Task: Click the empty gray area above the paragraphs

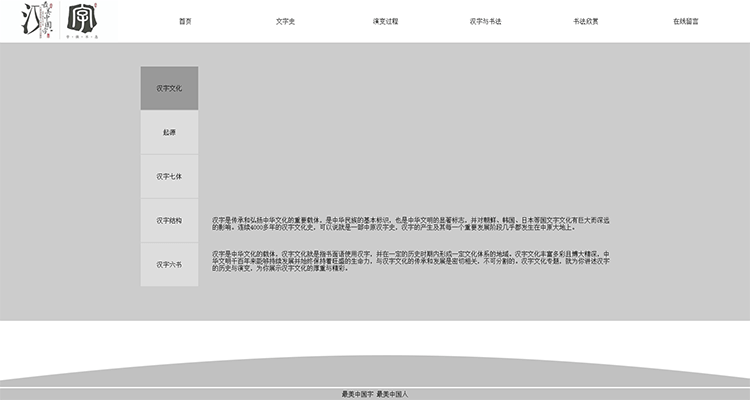Action: point(410,130)
